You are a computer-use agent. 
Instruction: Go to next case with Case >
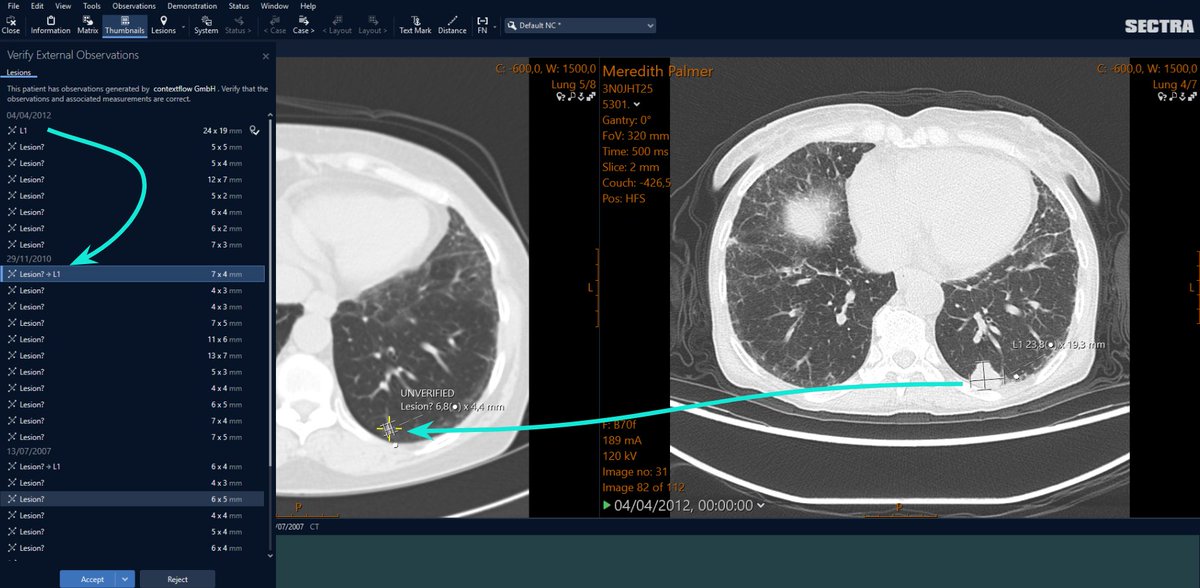tap(304, 24)
